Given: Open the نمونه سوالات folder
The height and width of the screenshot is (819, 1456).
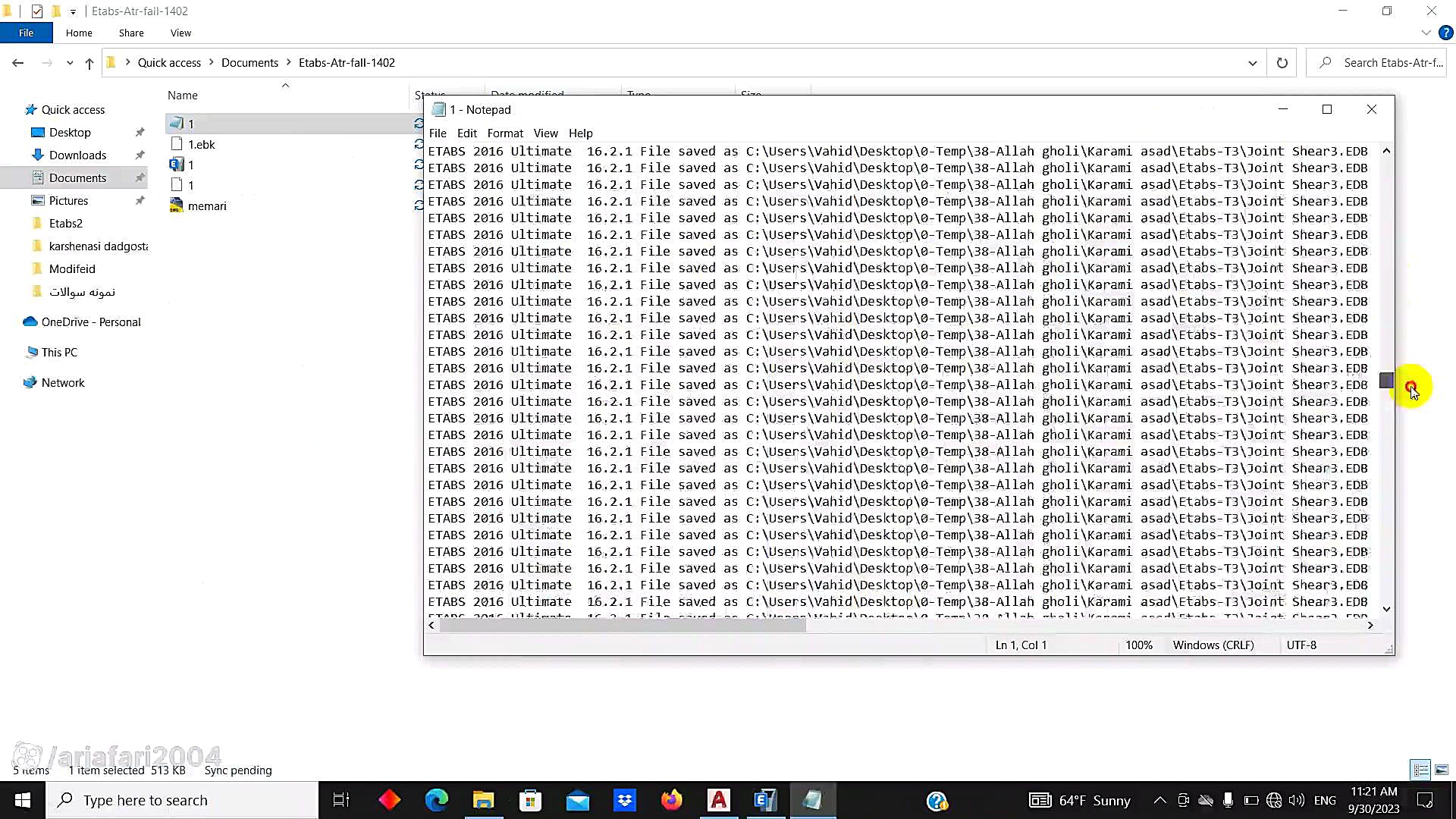Looking at the screenshot, I should 82,292.
